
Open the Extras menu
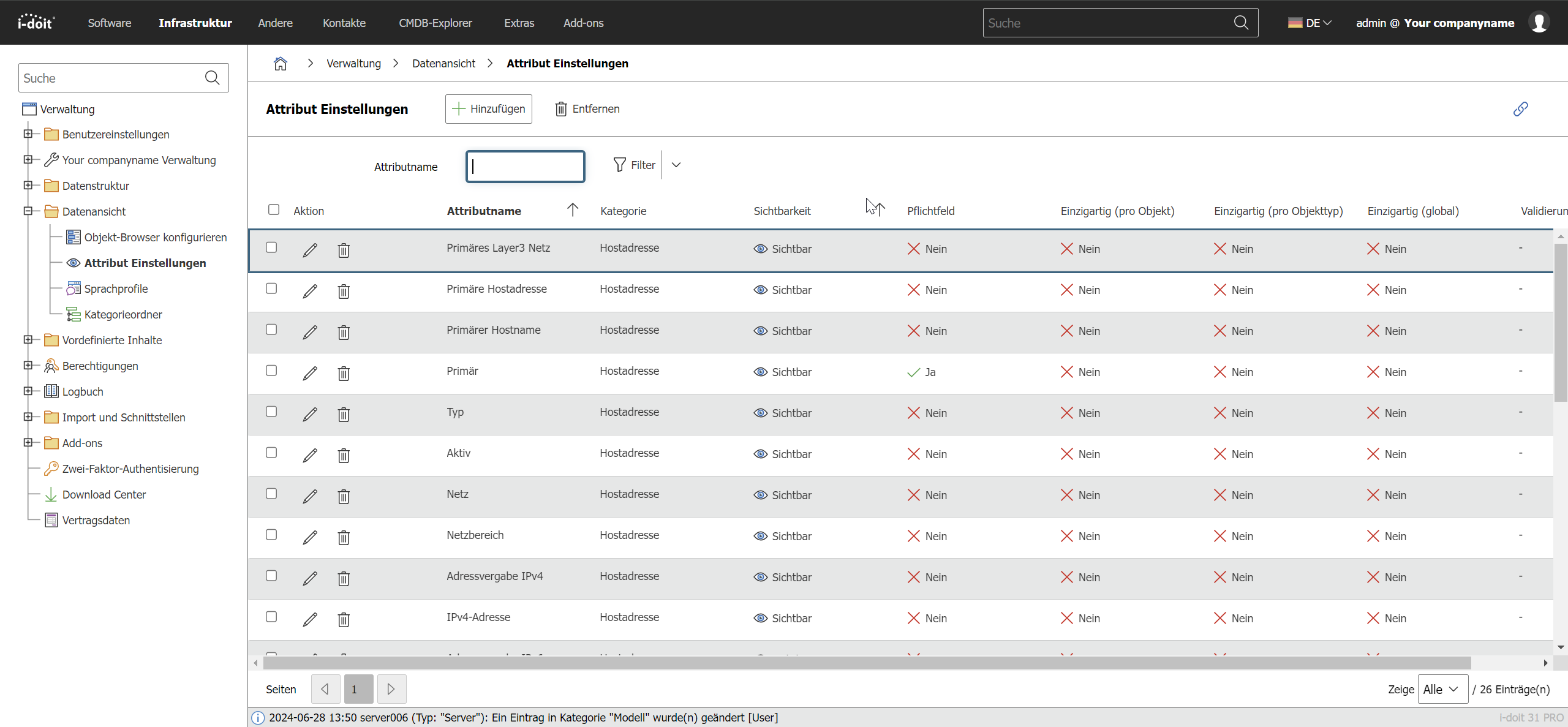(519, 23)
